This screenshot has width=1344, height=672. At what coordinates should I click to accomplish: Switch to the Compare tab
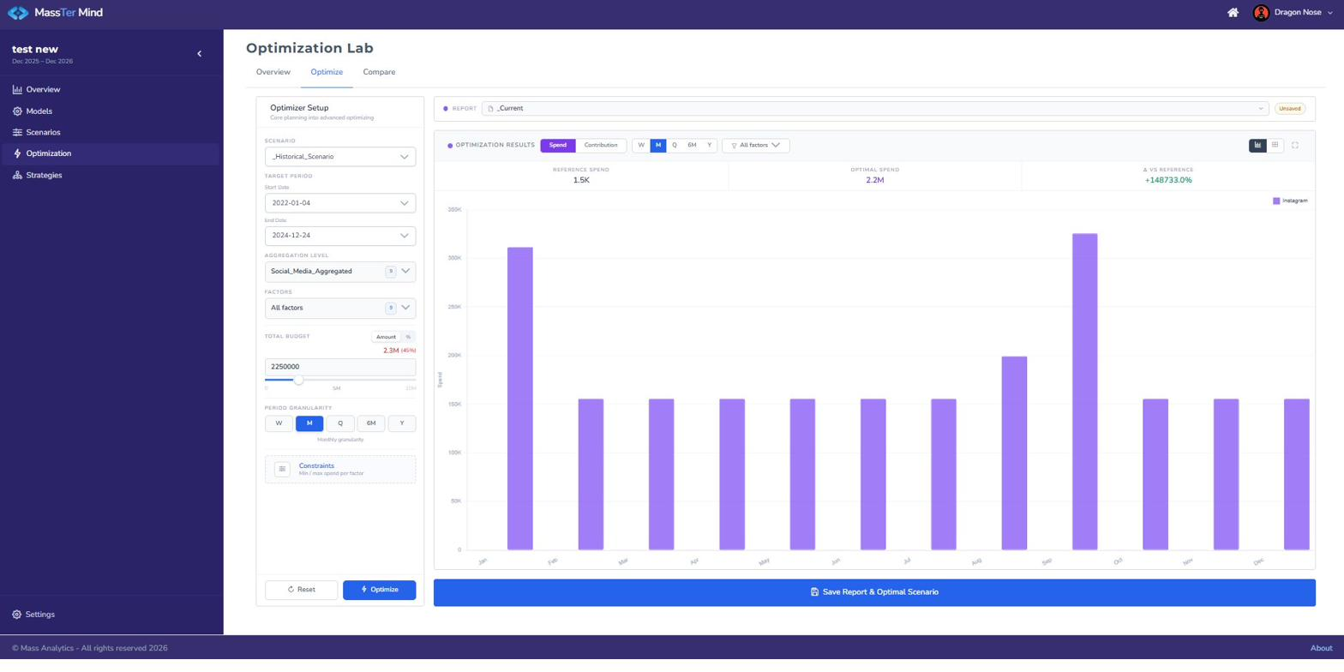point(379,72)
